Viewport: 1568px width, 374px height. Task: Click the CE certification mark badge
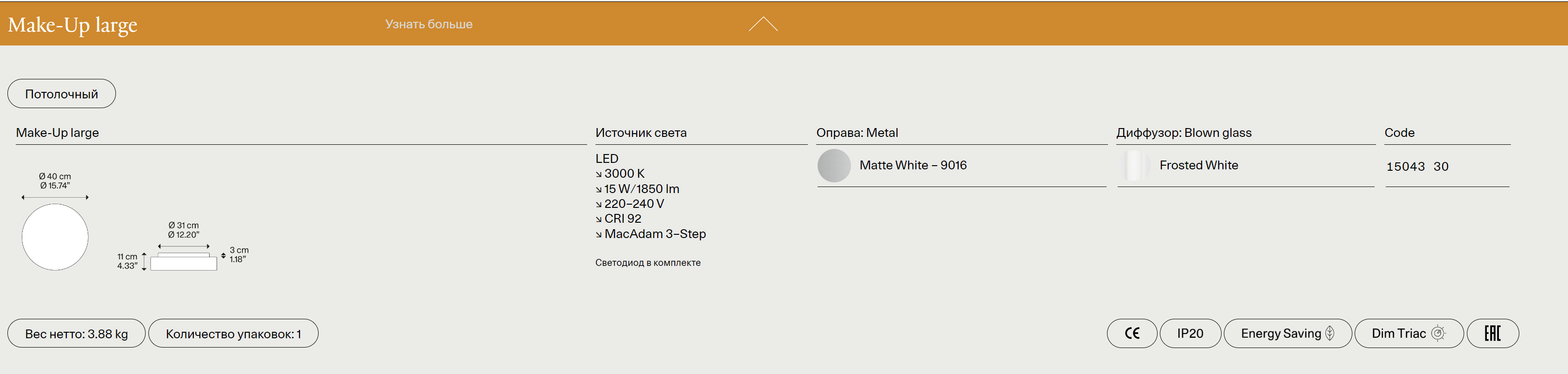click(1132, 333)
